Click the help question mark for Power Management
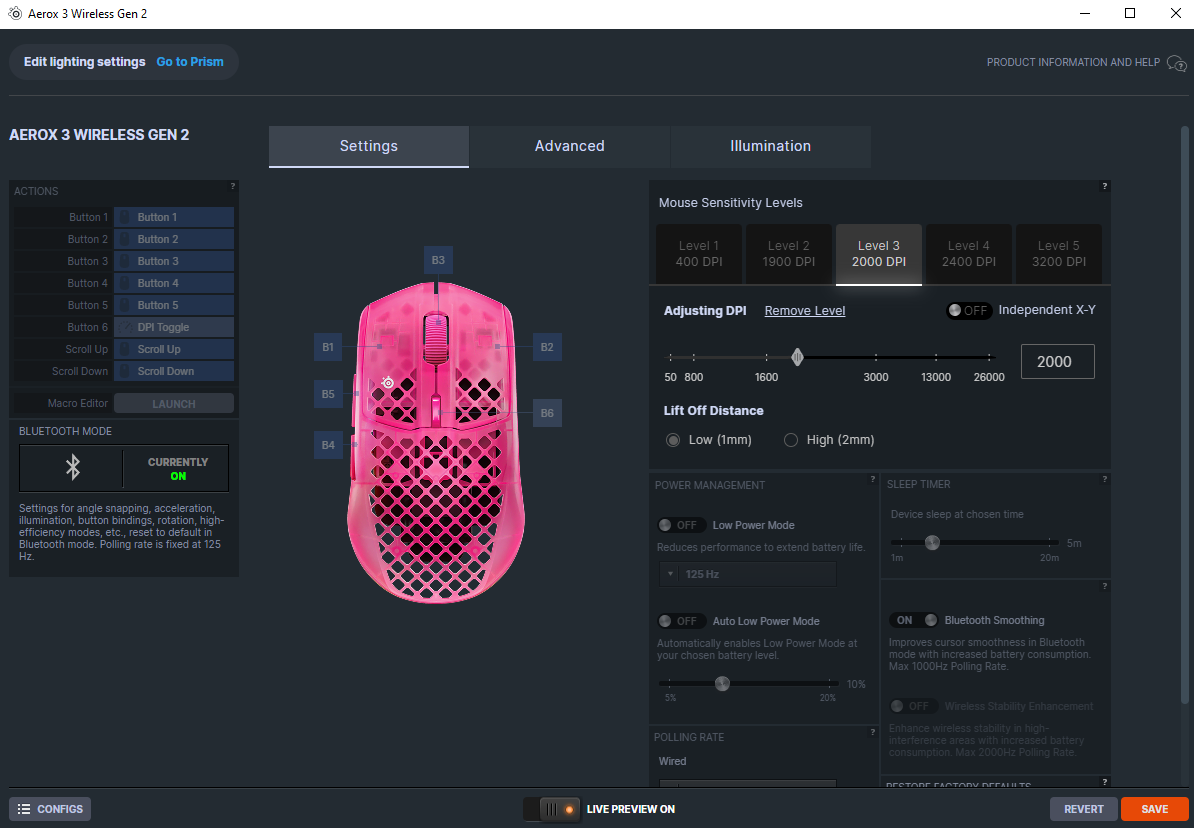Viewport: 1194px width, 828px height. click(x=873, y=479)
